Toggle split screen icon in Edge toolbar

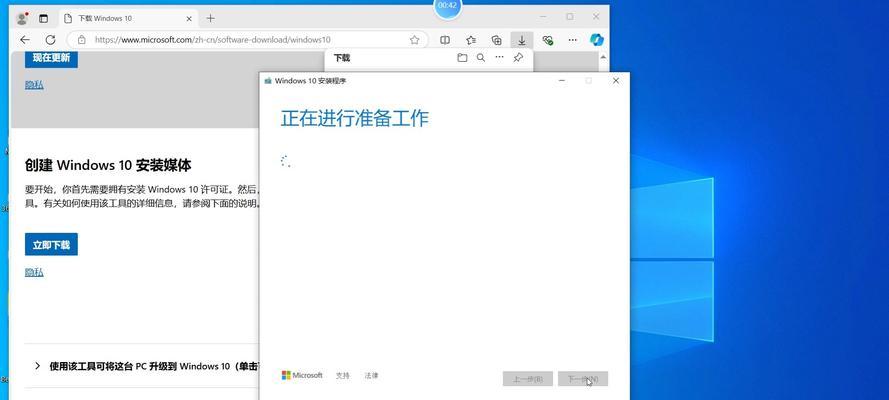(445, 40)
